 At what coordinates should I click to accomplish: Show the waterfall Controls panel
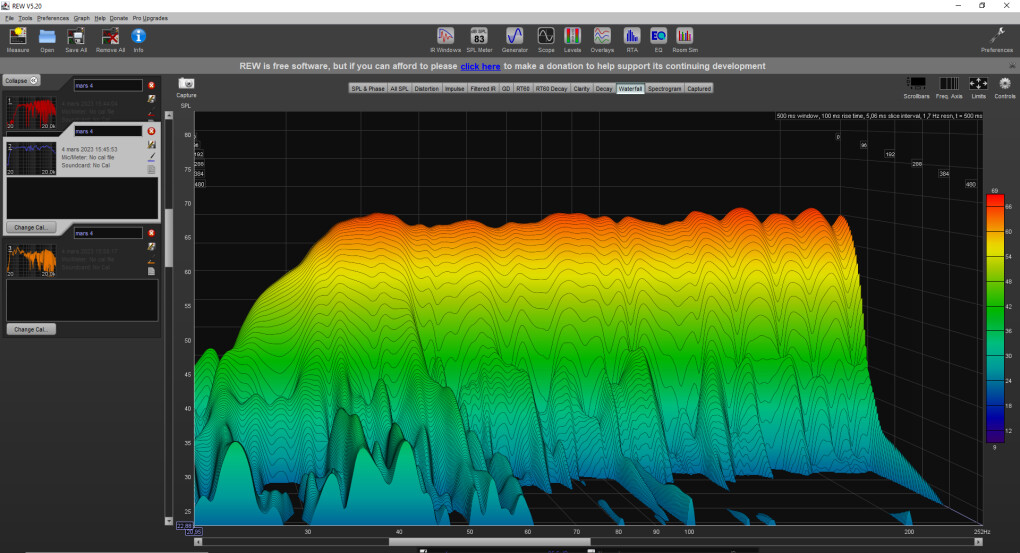1005,84
